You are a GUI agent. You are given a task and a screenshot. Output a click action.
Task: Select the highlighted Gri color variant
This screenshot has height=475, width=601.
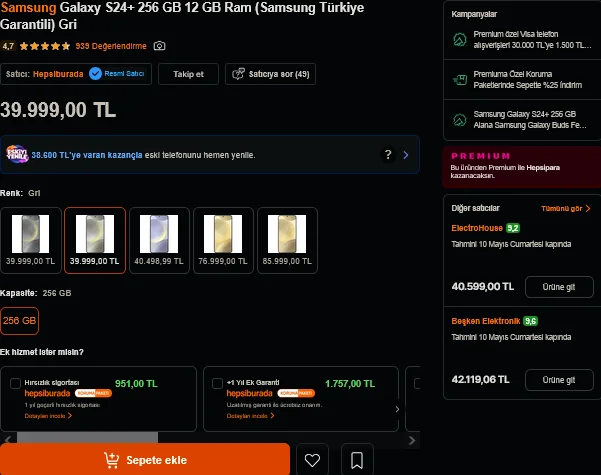pos(95,240)
